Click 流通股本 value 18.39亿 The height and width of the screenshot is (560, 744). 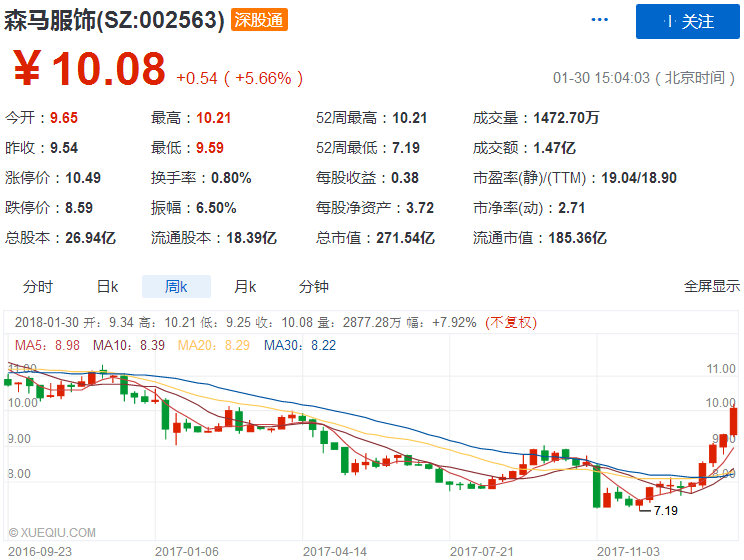[x=251, y=238]
